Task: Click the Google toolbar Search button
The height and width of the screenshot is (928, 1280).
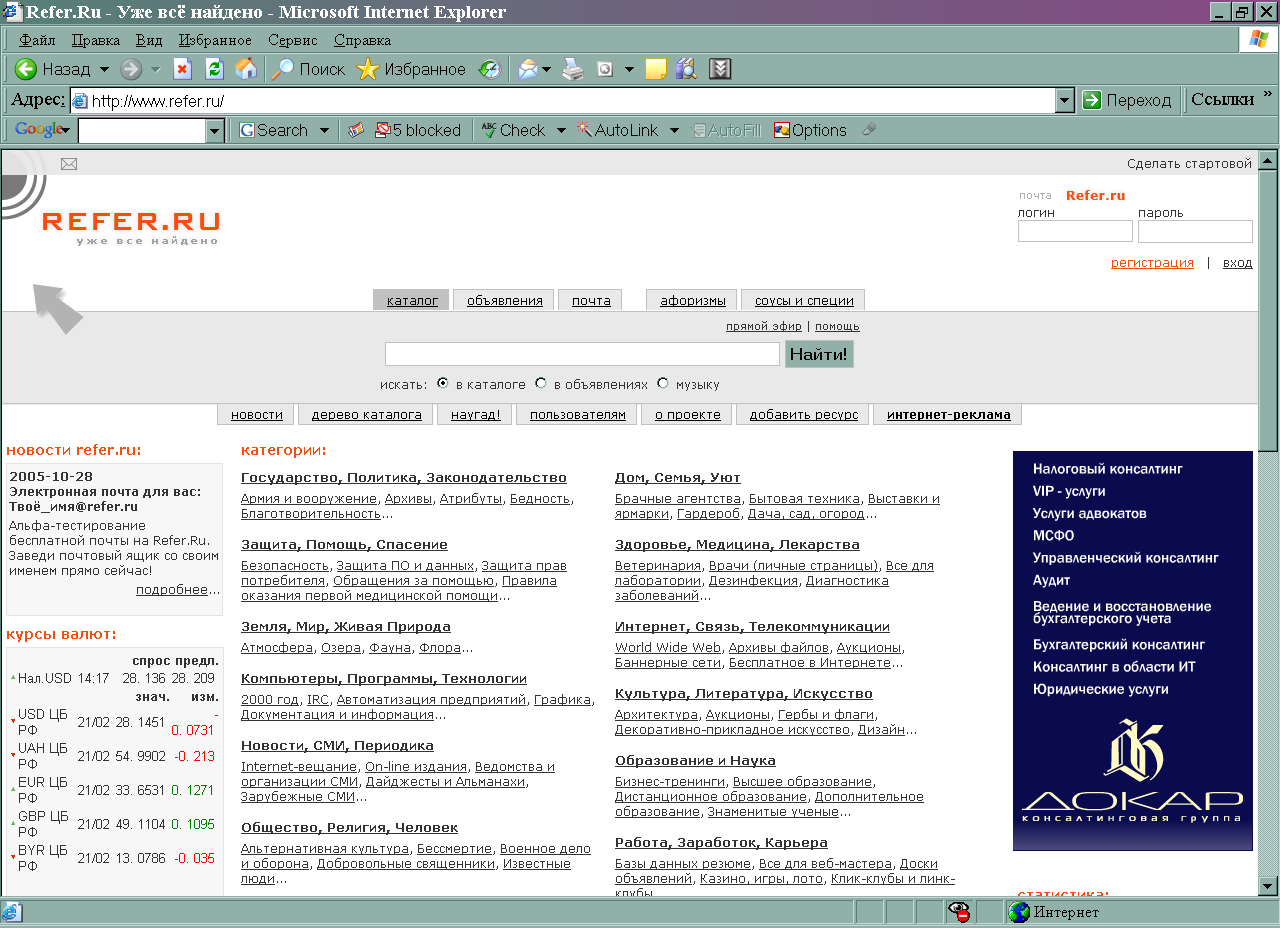Action: point(273,130)
